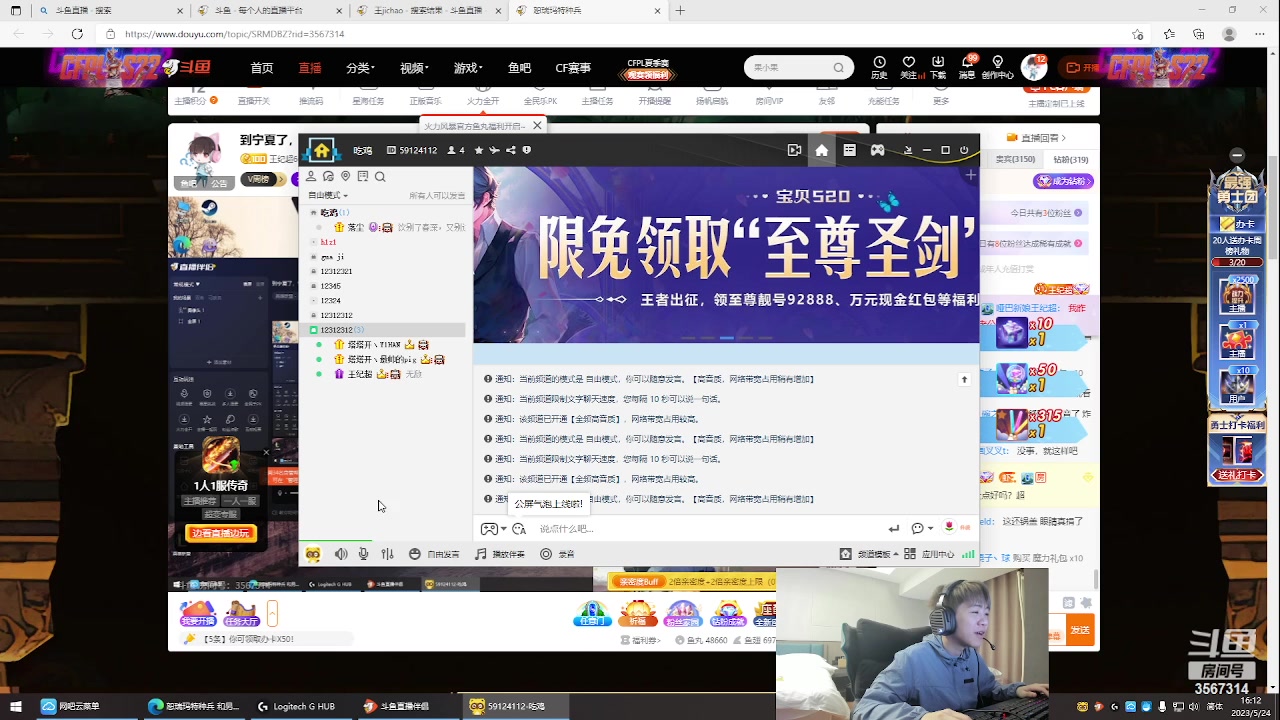1280x720 pixels.
Task: Expand Douyu 视频 nav dropdown
Action: coord(414,68)
